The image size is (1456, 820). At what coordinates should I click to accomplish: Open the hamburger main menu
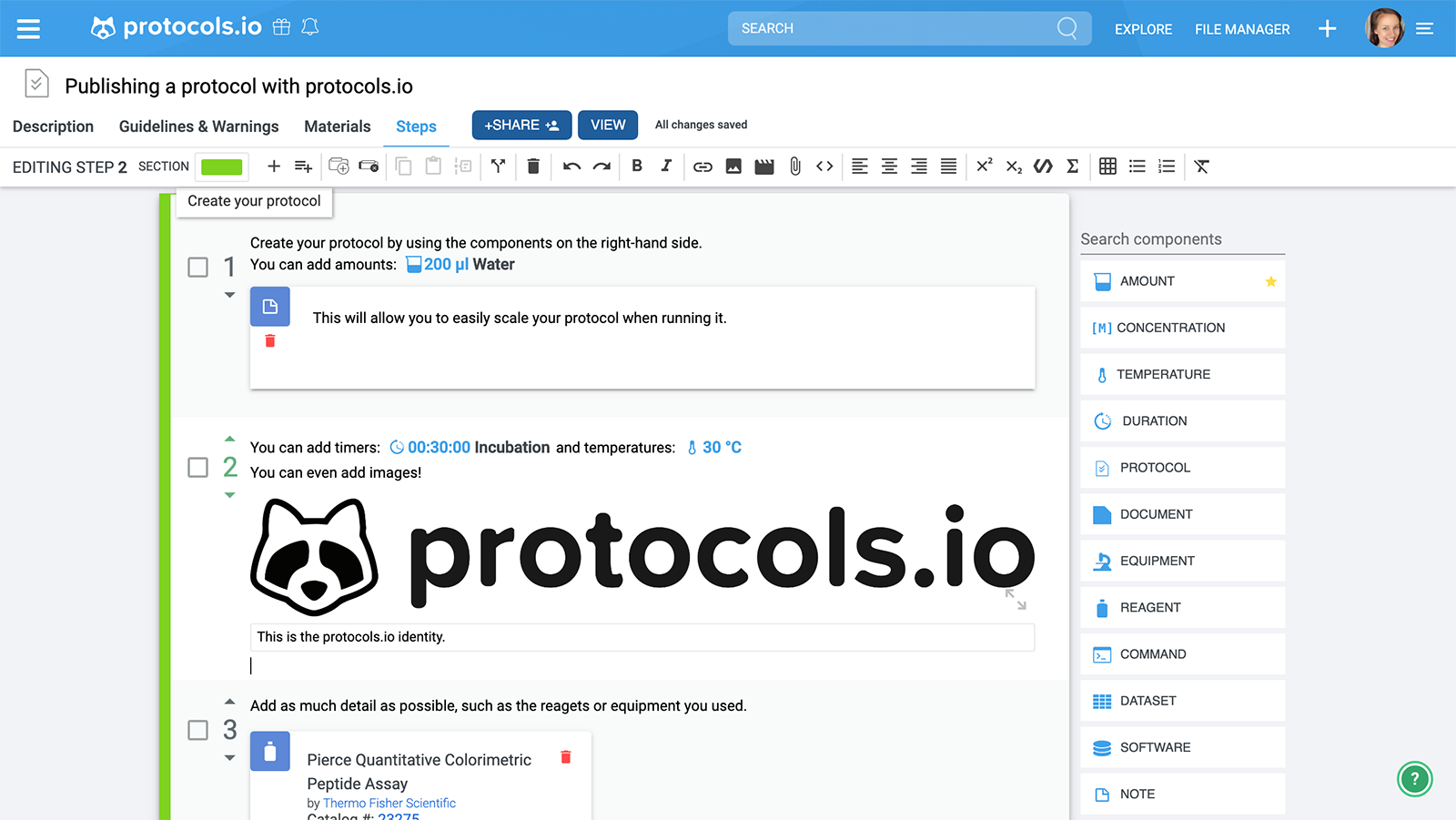28,29
